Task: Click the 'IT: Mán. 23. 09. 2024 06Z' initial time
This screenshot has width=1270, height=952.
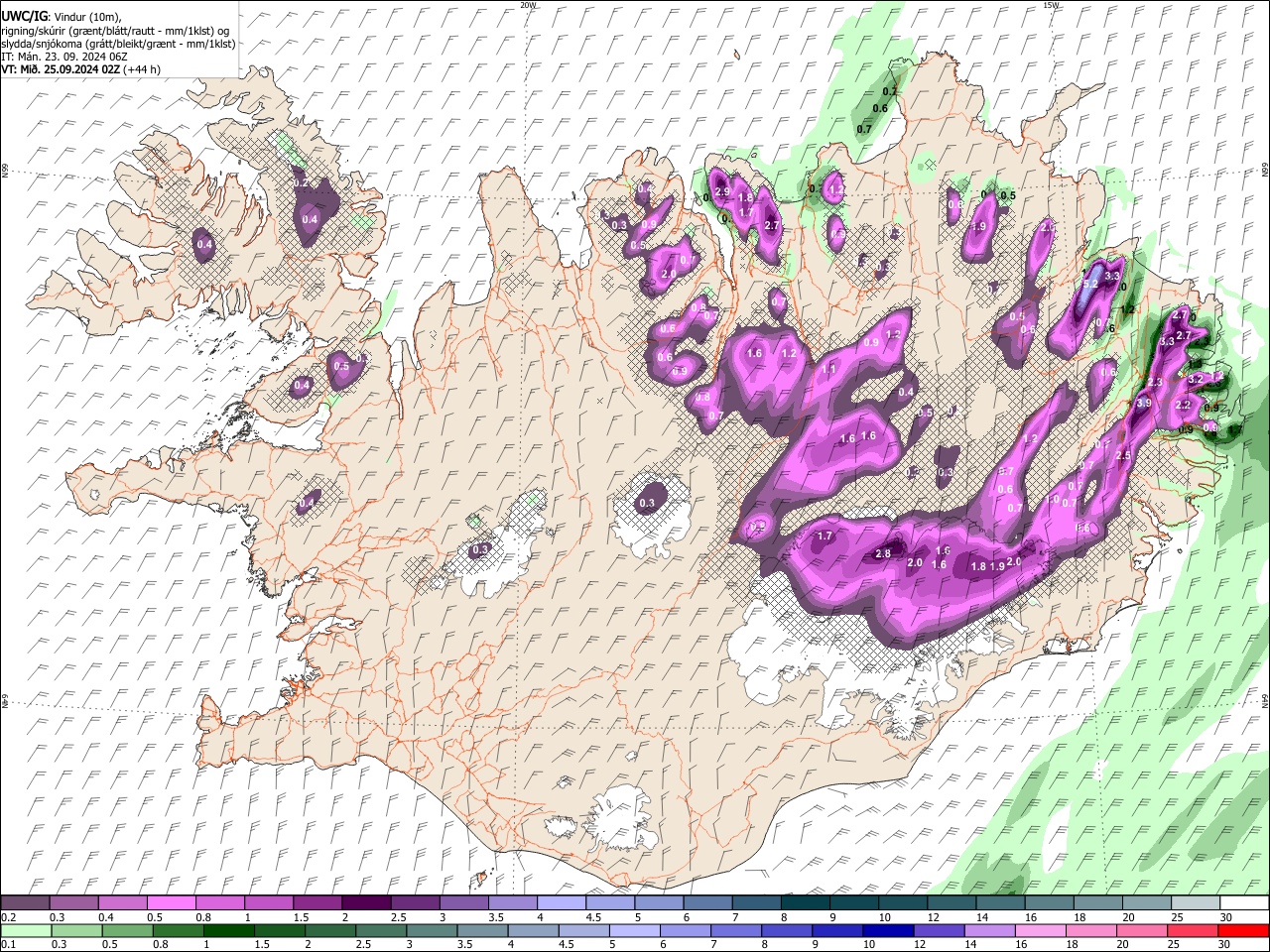Action: click(x=64, y=57)
